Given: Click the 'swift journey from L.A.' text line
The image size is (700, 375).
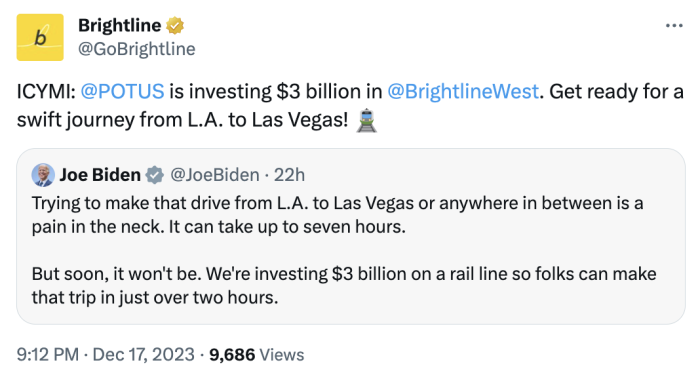Looking at the screenshot, I should 182,120.
